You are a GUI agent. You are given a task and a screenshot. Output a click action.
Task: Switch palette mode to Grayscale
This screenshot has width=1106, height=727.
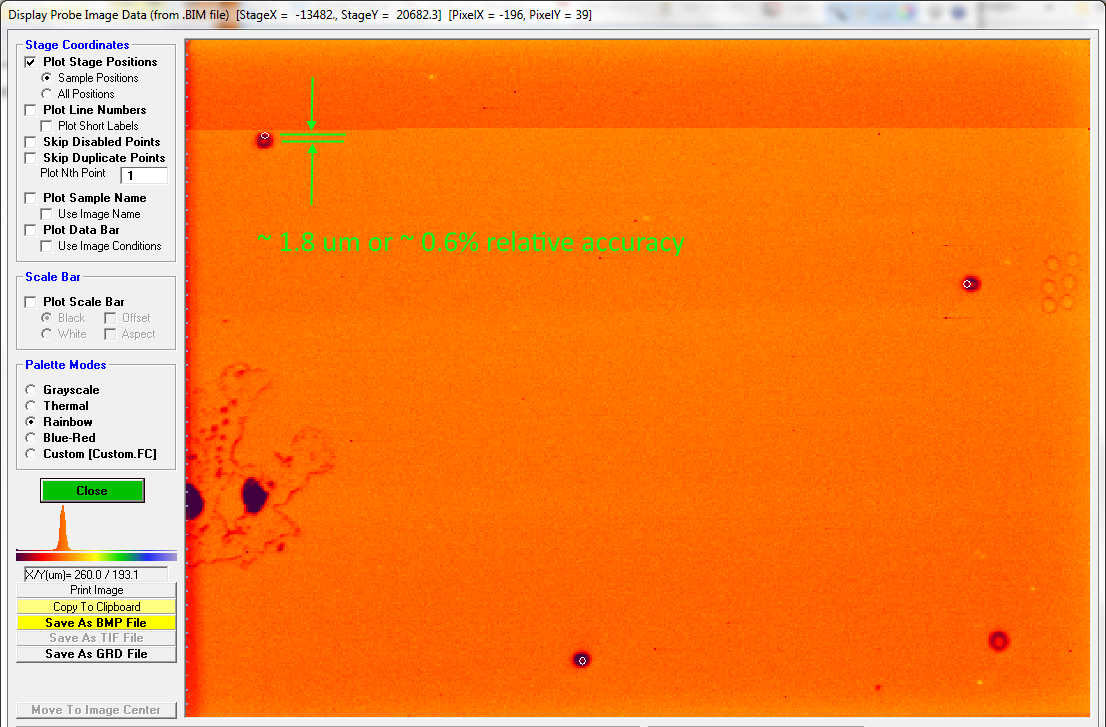pyautogui.click(x=32, y=390)
